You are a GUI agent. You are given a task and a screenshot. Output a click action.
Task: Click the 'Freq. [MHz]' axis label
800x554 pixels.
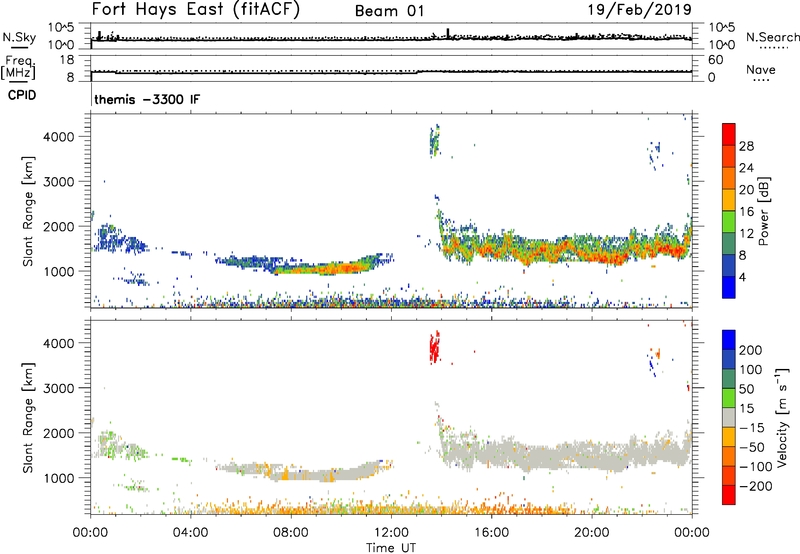coord(18,68)
